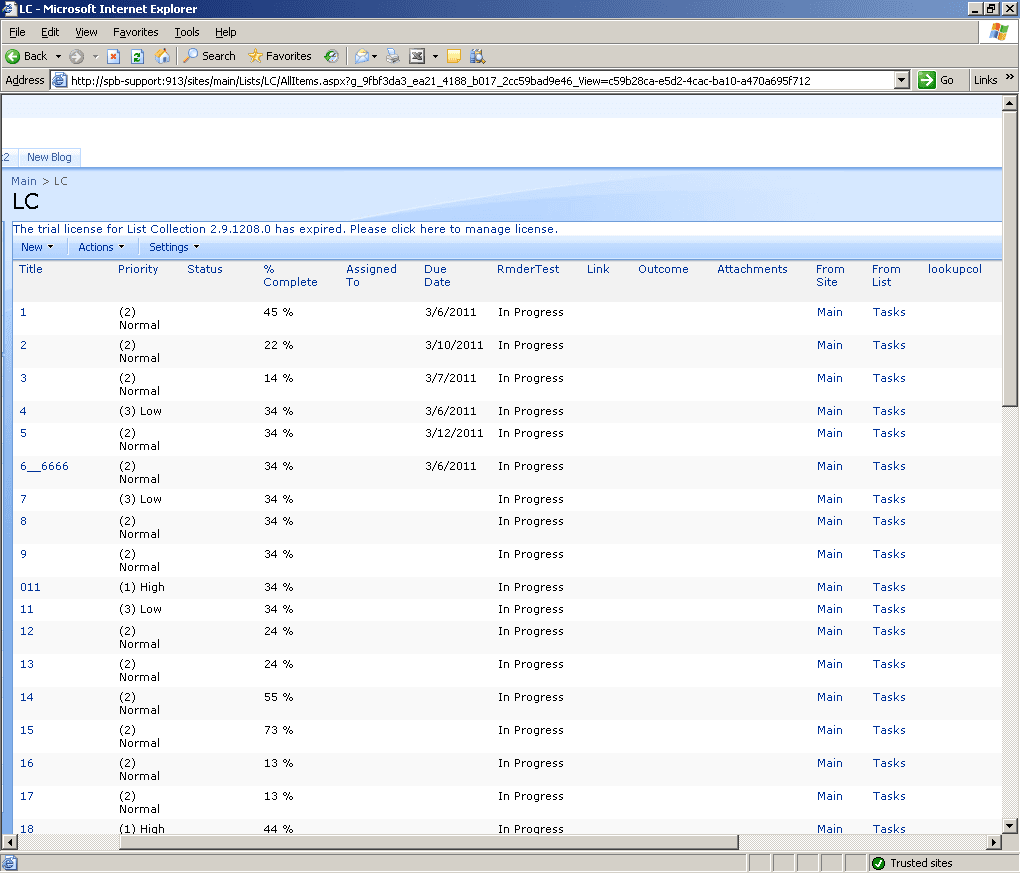Click the 3/12/2011 due date cell
Image resolution: width=1020 pixels, height=873 pixels.
[x=454, y=433]
